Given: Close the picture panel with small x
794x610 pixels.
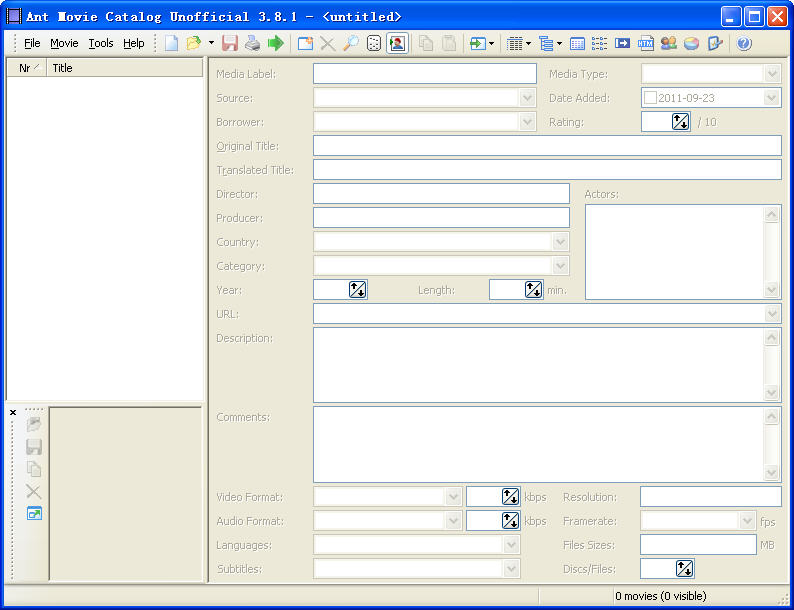Looking at the screenshot, I should tap(13, 412).
